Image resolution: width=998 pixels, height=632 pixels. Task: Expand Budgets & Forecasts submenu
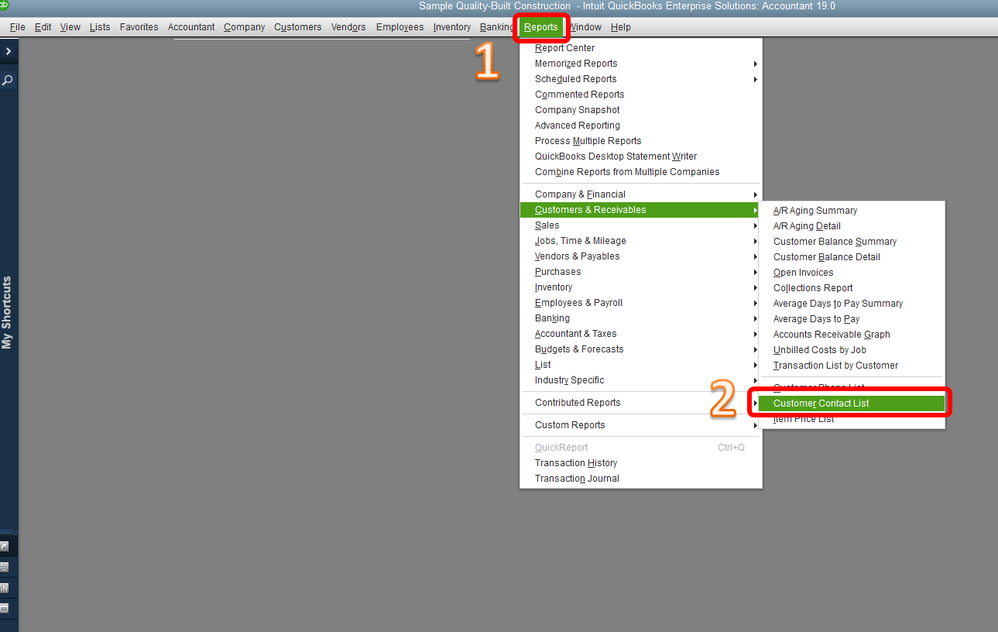641,349
